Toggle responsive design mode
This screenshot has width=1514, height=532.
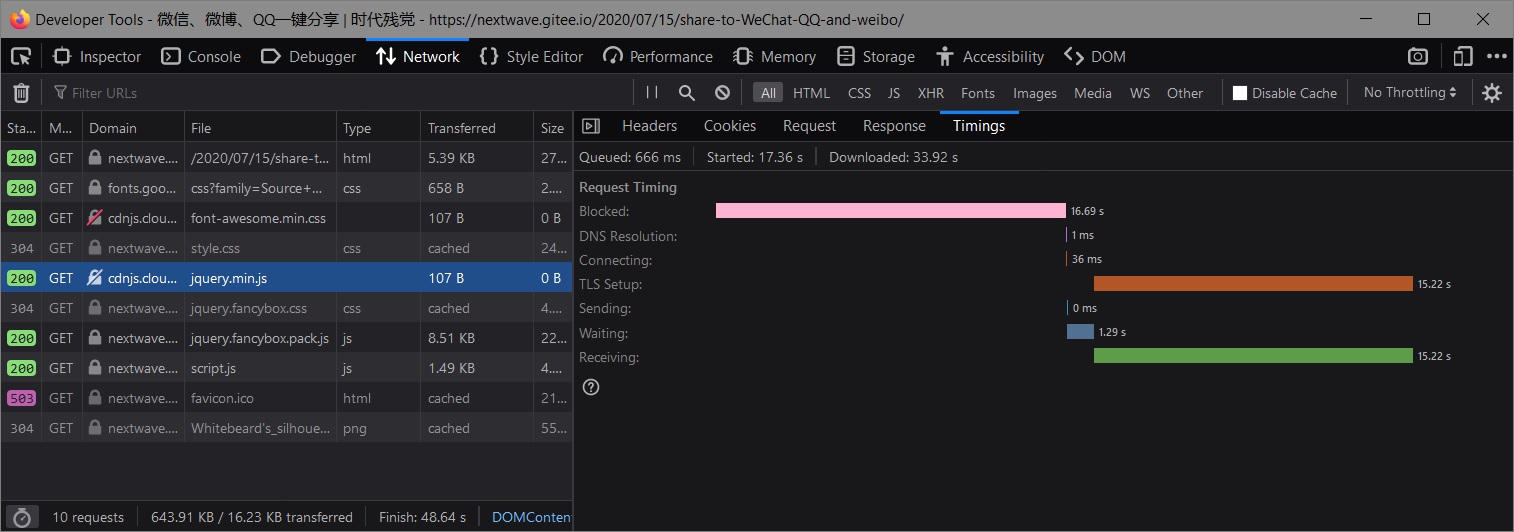1464,57
